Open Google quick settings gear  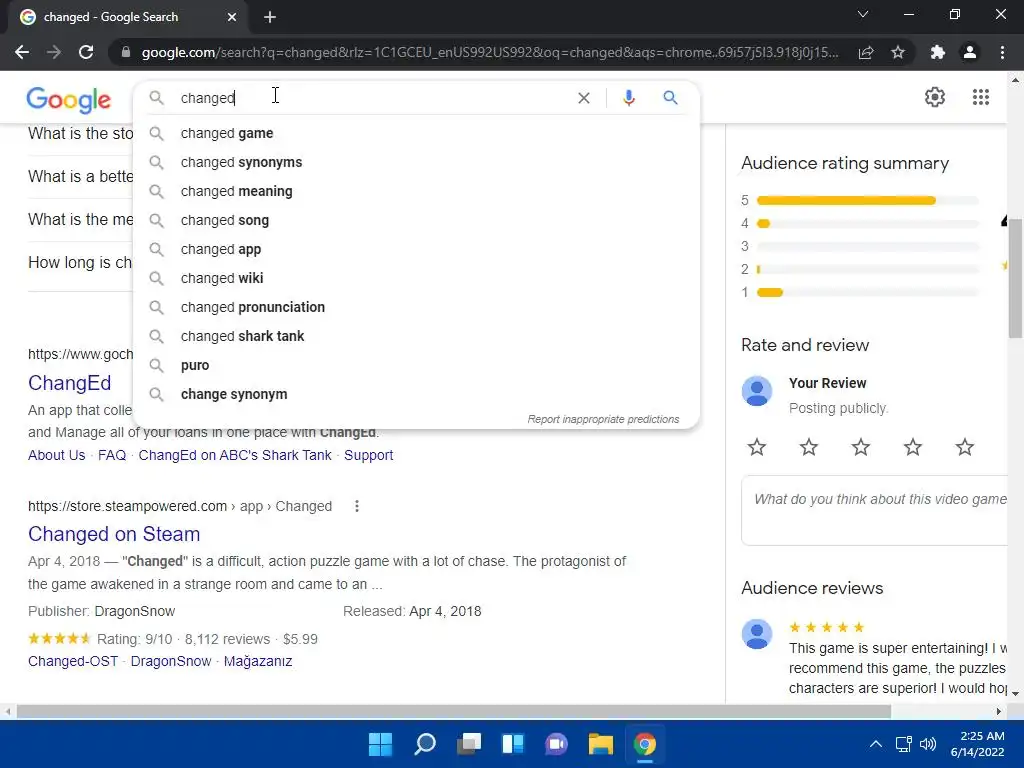pyautogui.click(x=935, y=97)
